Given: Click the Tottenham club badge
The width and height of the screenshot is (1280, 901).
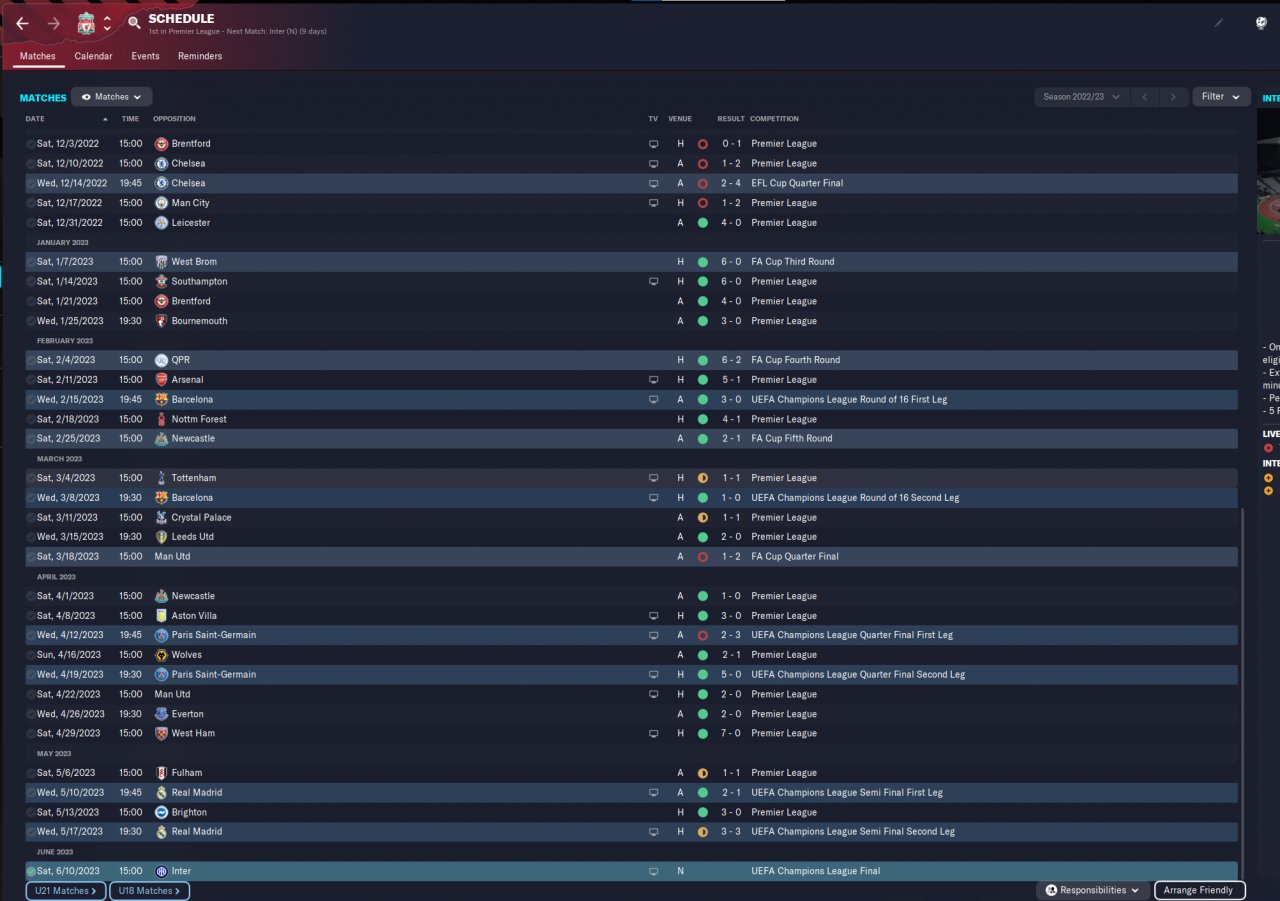Looking at the screenshot, I should click(x=162, y=478).
